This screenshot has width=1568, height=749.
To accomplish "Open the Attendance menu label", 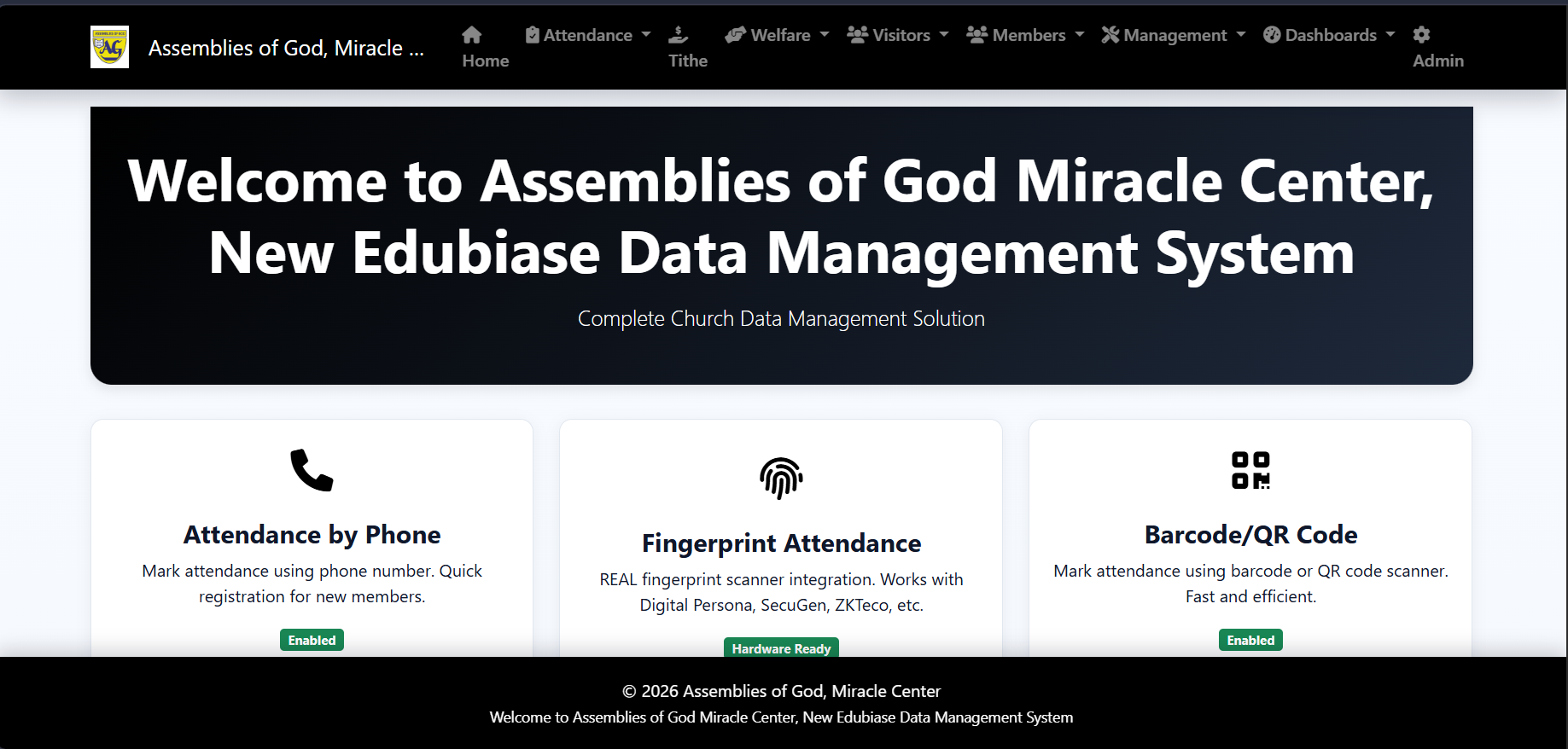I will coord(588,35).
